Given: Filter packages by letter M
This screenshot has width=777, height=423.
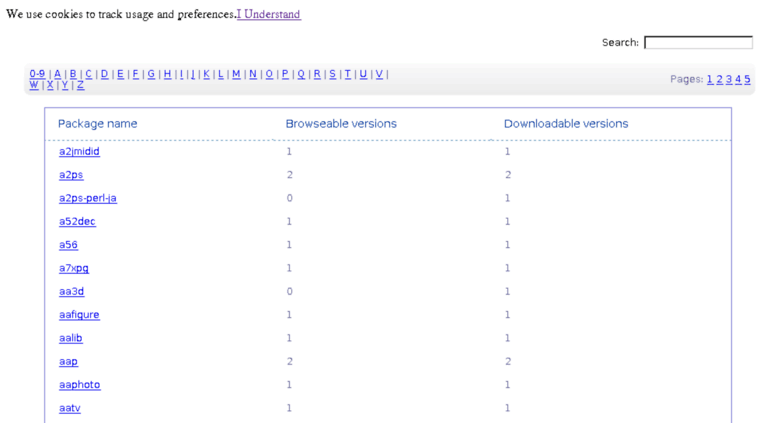Looking at the screenshot, I should [236, 74].
